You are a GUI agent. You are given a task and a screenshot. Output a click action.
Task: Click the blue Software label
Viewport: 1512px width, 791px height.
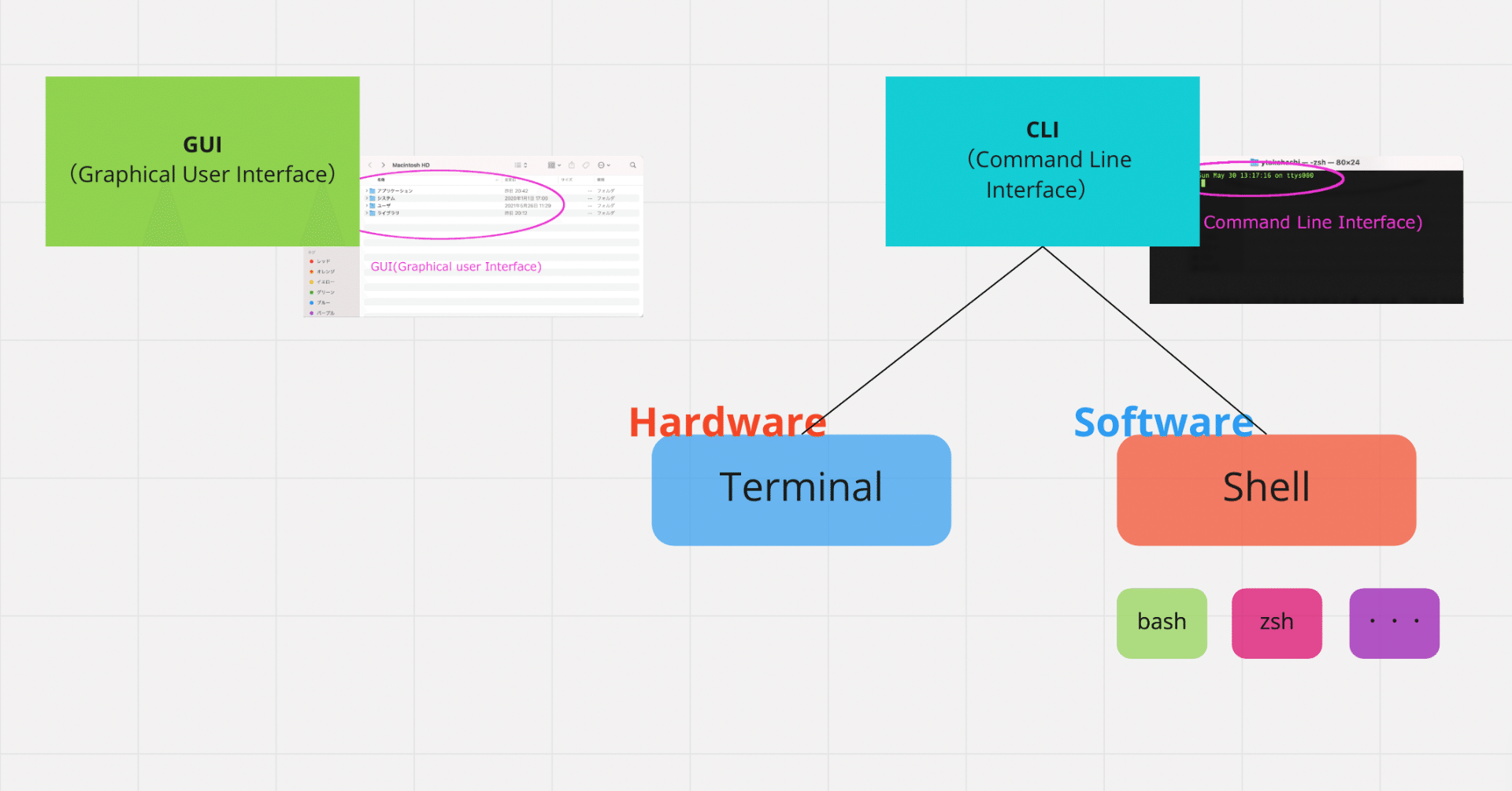(x=1164, y=422)
